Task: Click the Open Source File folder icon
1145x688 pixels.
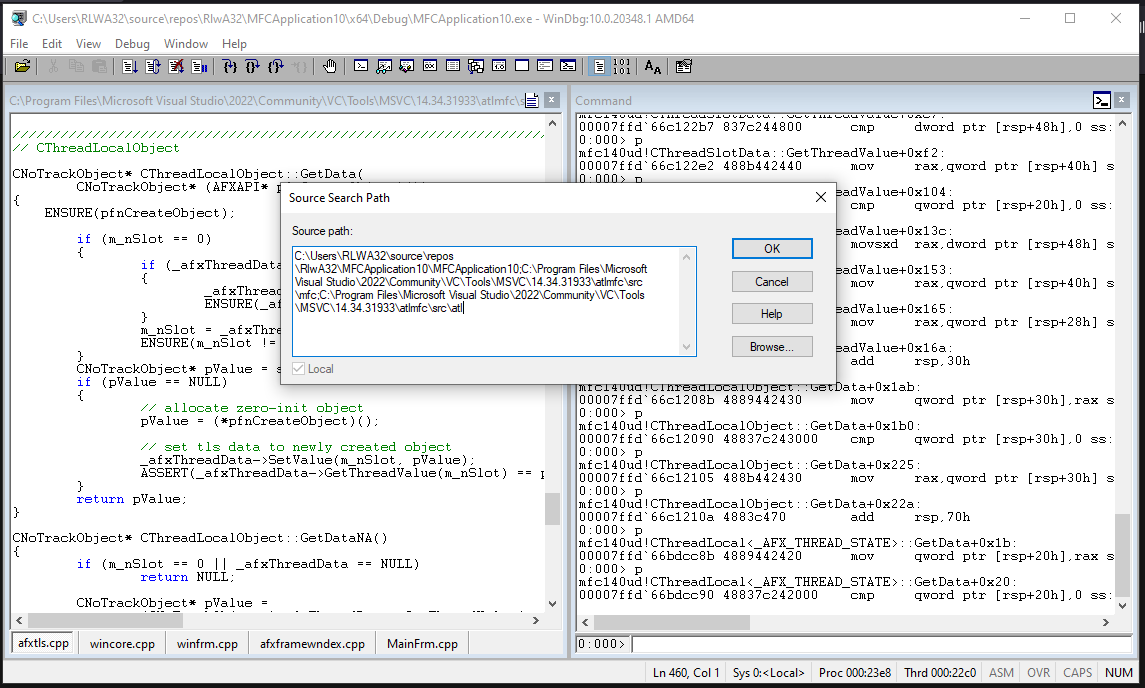Action: point(22,67)
